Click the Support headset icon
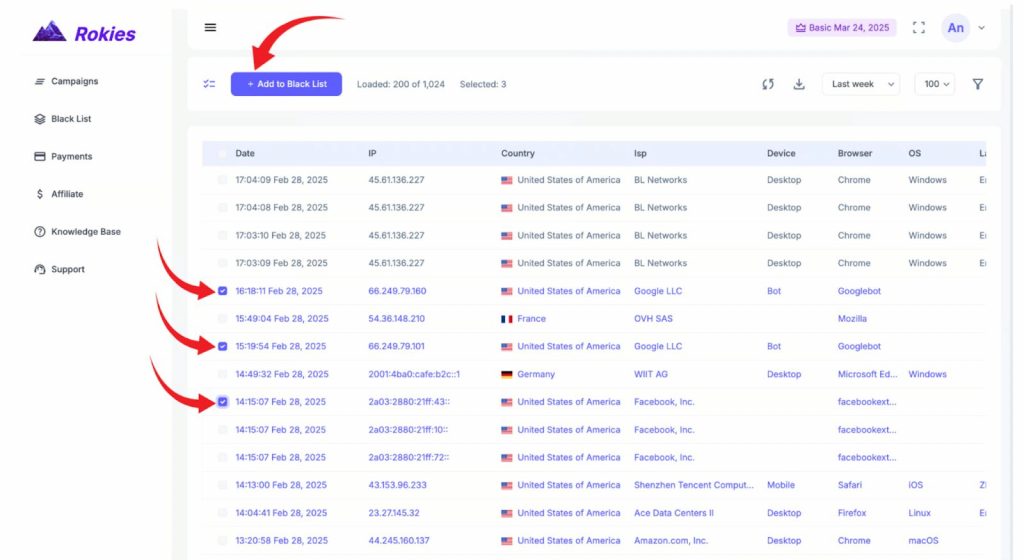The height and width of the screenshot is (560, 1024). tap(40, 269)
